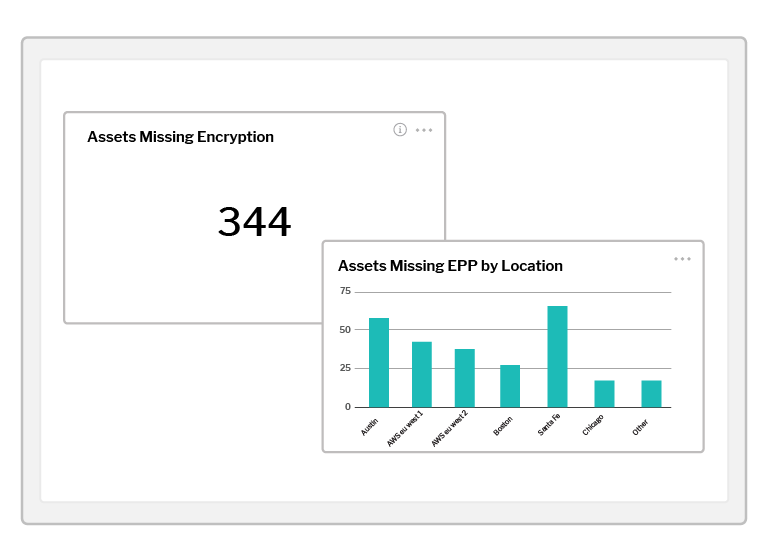Open the Assets Missing Encryption options menu
768x548 pixels.
424,130
